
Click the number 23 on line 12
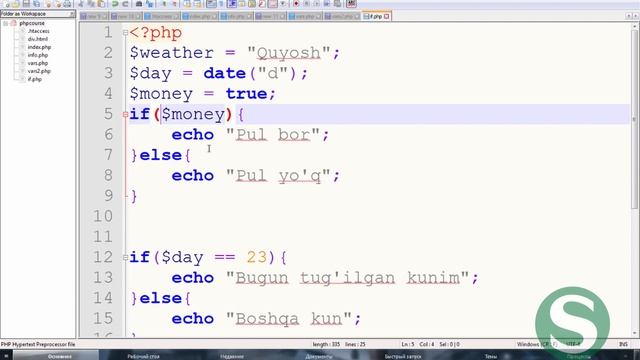pos(257,258)
